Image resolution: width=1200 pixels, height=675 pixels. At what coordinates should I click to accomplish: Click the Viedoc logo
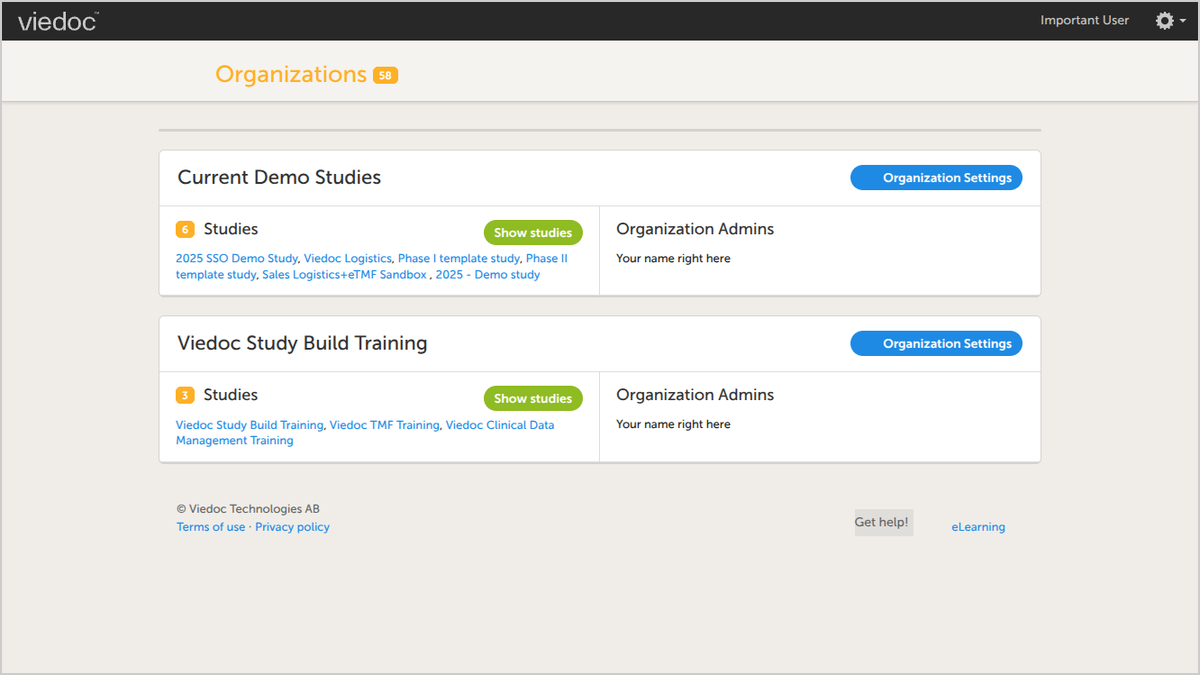(57, 21)
